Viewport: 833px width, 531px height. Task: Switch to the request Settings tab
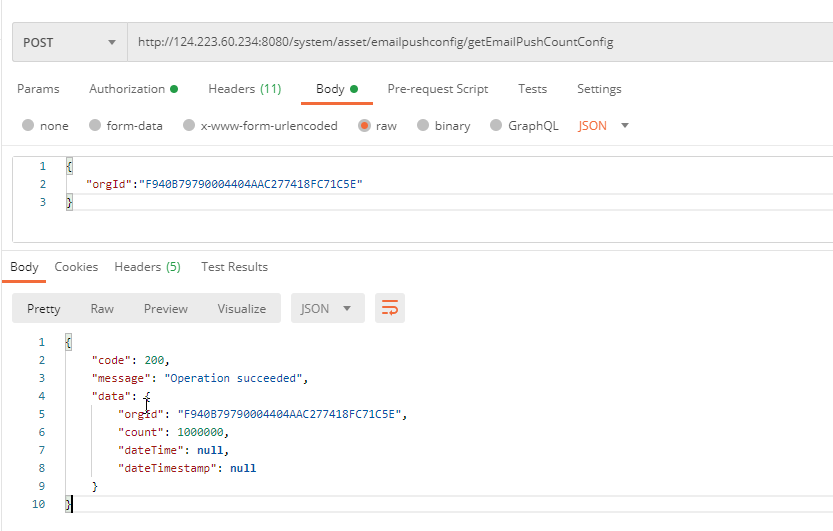pyautogui.click(x=599, y=89)
